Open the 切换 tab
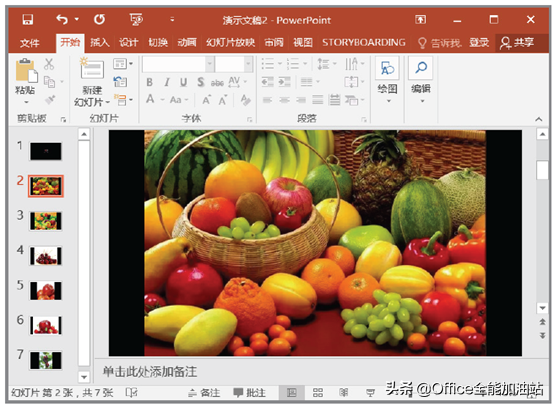The height and width of the screenshot is (407, 554). (x=158, y=43)
